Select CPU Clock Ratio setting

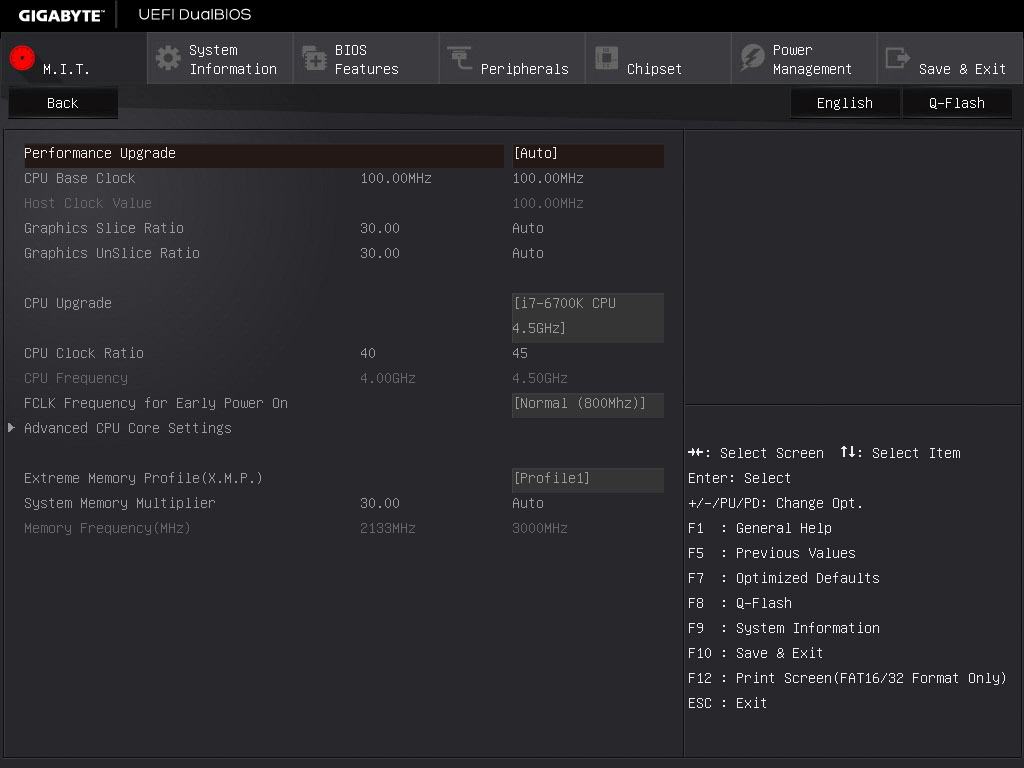pos(84,353)
